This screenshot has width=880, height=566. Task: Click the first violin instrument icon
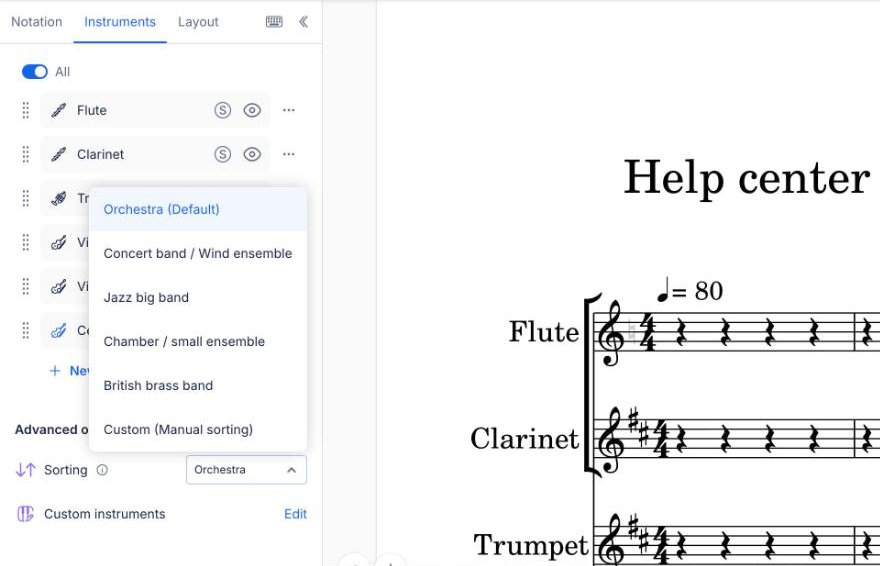click(58, 243)
